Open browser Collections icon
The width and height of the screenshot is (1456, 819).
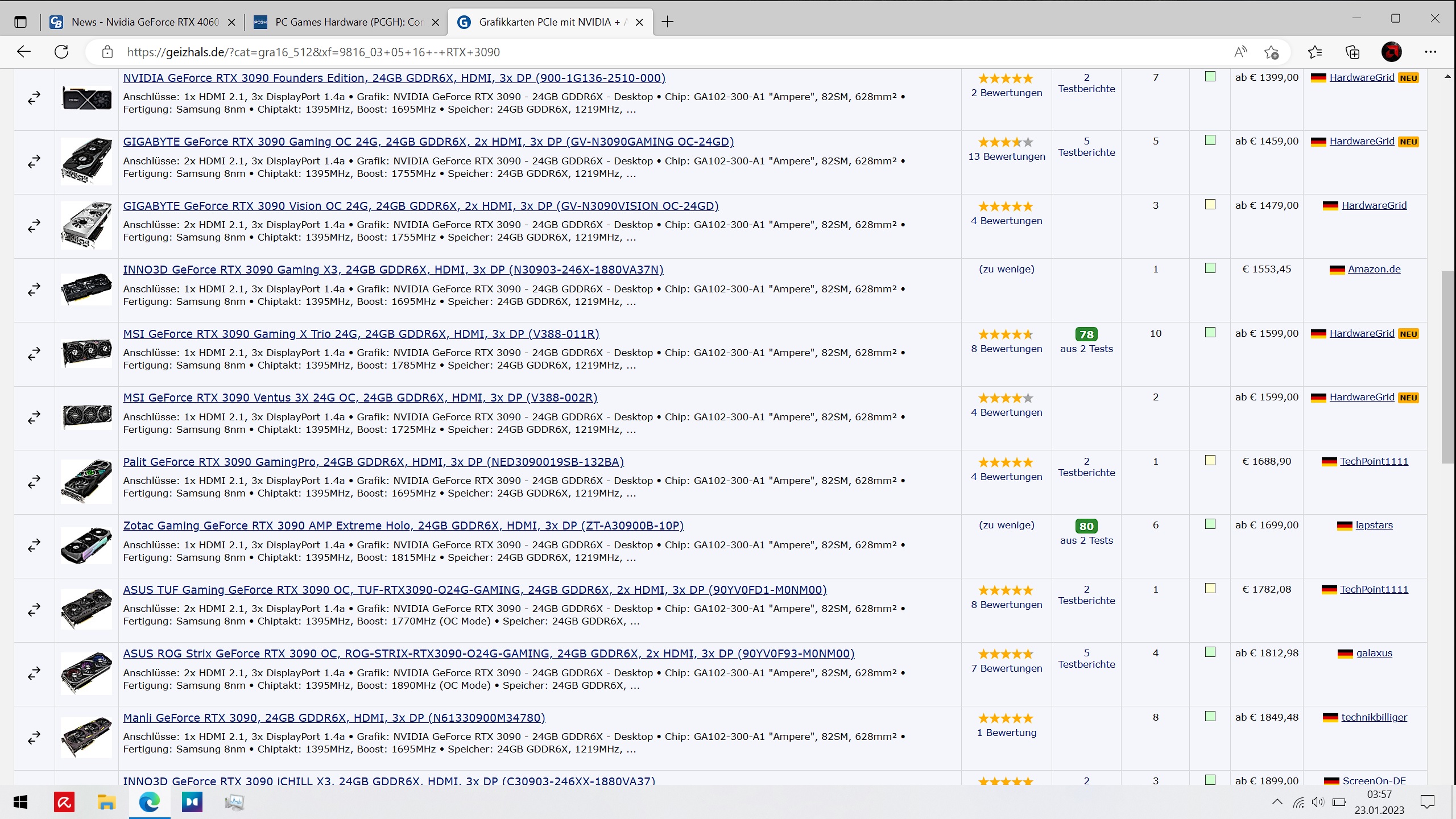[x=1352, y=52]
